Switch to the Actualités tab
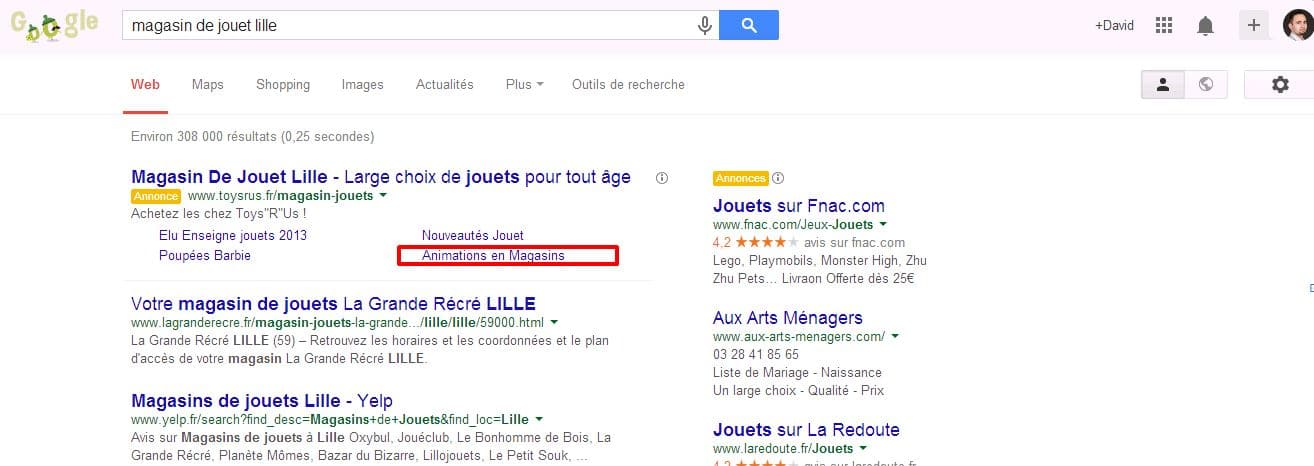Viewport: 1314px width, 466px height. [444, 85]
